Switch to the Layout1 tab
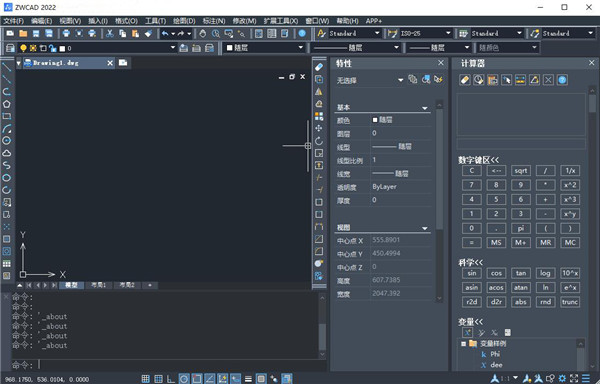The width and height of the screenshot is (600, 384). (x=98, y=285)
